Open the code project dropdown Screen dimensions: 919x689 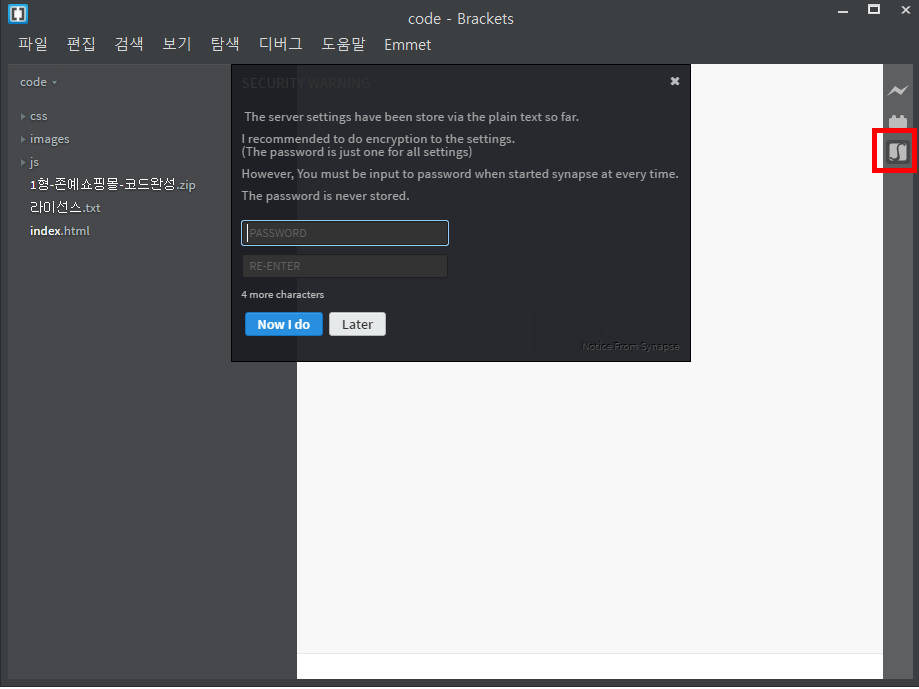click(39, 82)
